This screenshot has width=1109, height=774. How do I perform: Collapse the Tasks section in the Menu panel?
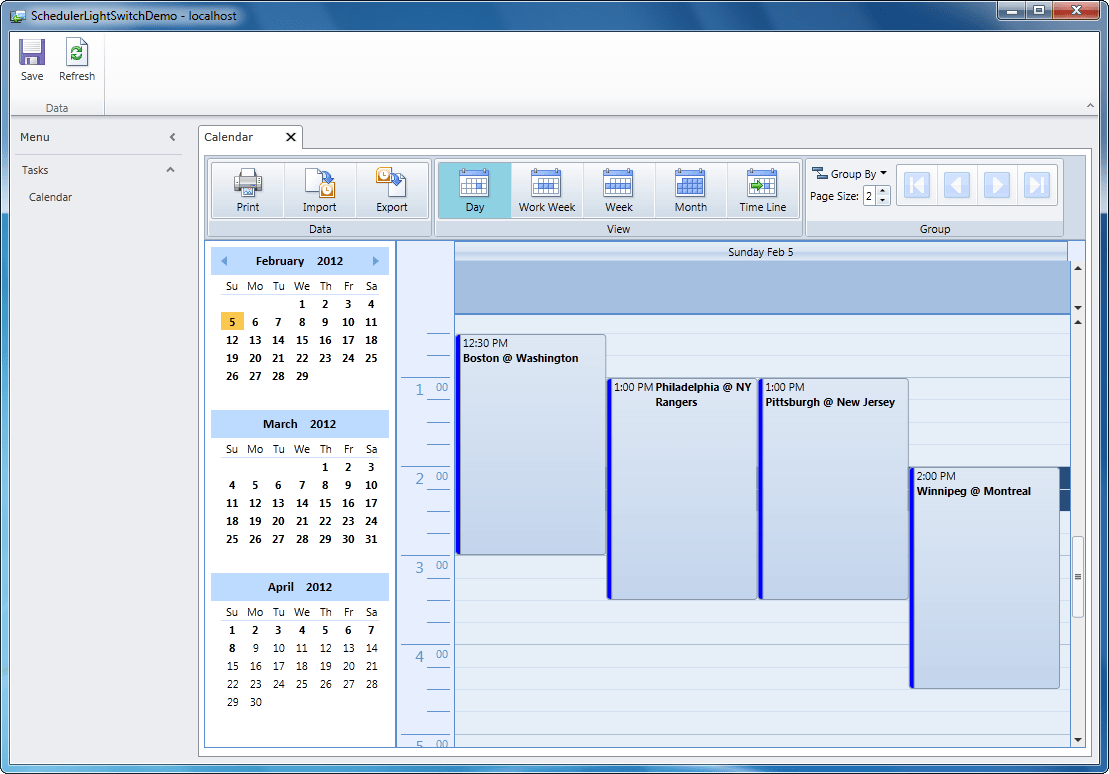[169, 170]
